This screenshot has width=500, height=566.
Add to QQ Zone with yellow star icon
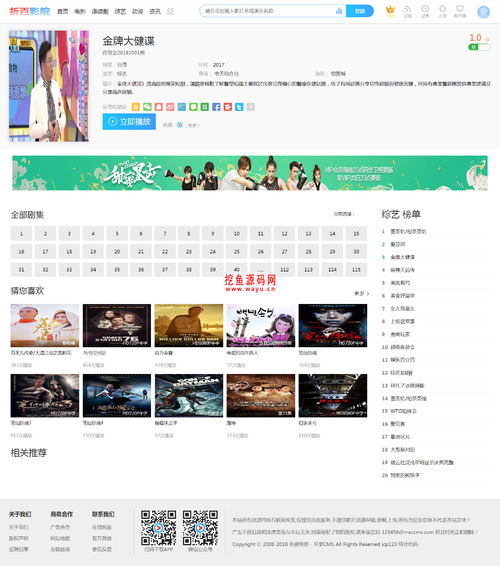pos(136,107)
